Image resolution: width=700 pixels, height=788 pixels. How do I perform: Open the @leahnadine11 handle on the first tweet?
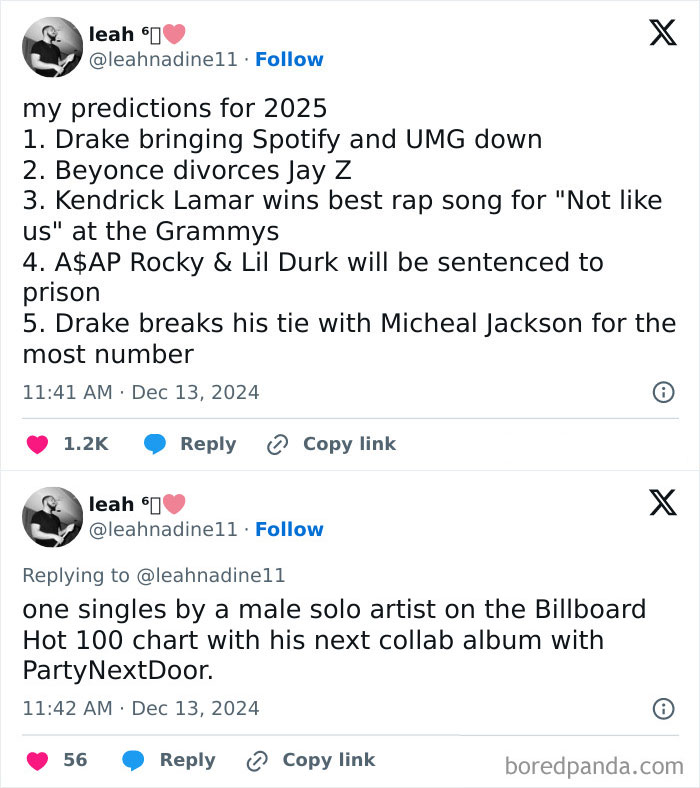[164, 59]
